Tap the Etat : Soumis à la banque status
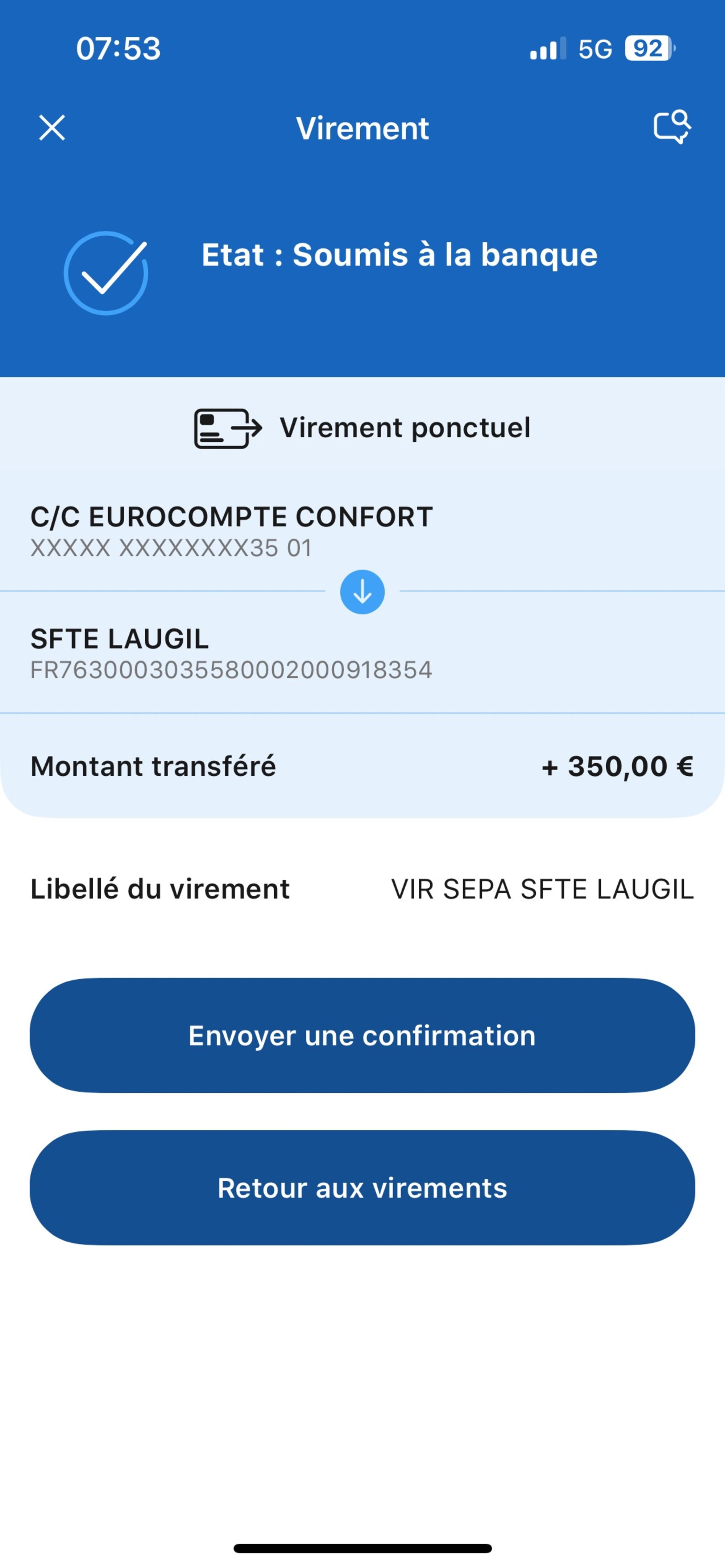Image resolution: width=725 pixels, height=1568 pixels. [399, 254]
